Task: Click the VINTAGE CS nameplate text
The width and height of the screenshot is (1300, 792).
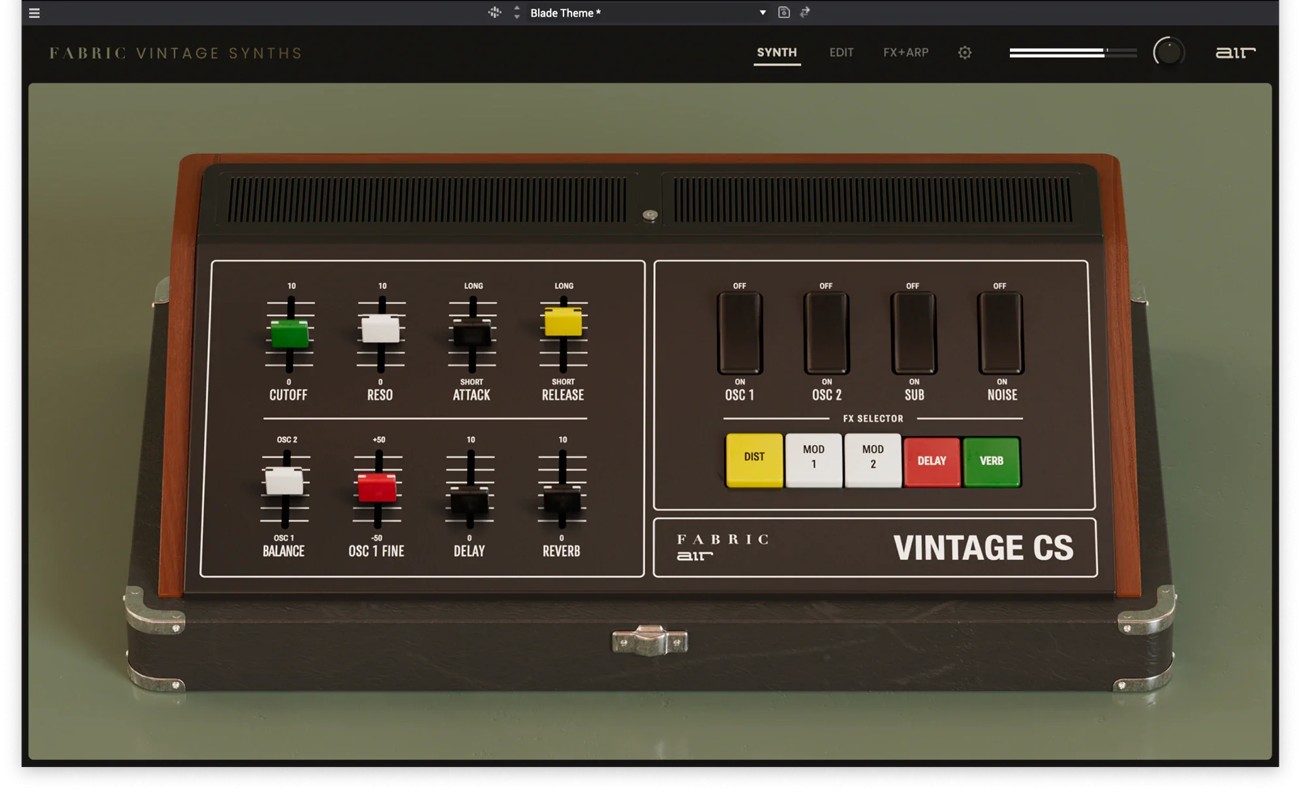Action: (983, 548)
